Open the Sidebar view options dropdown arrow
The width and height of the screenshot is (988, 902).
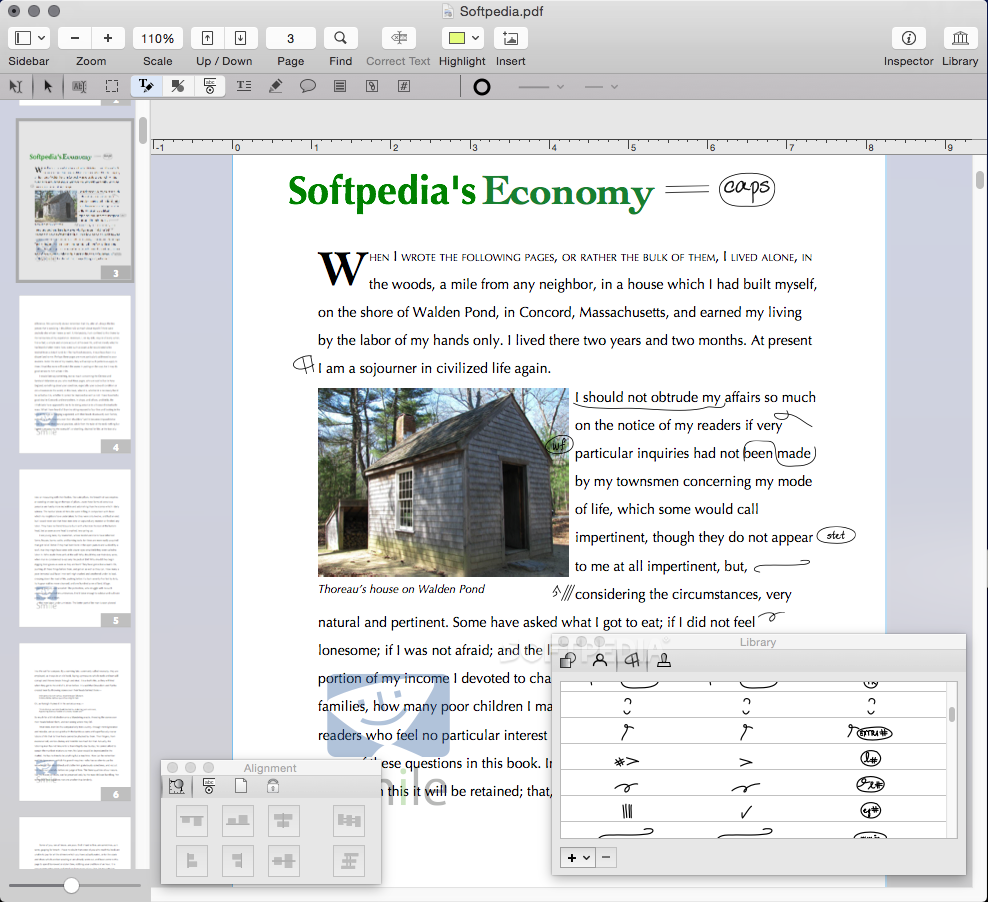click(x=42, y=38)
